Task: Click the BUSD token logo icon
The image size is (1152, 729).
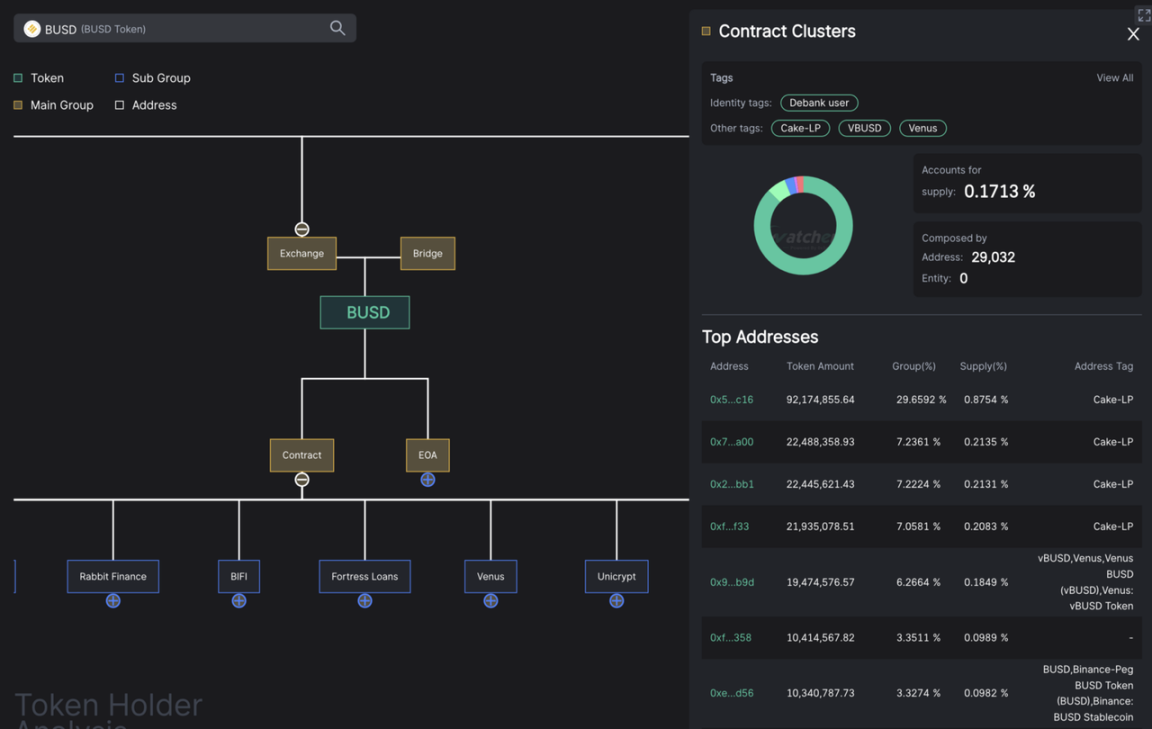Action: pyautogui.click(x=32, y=29)
